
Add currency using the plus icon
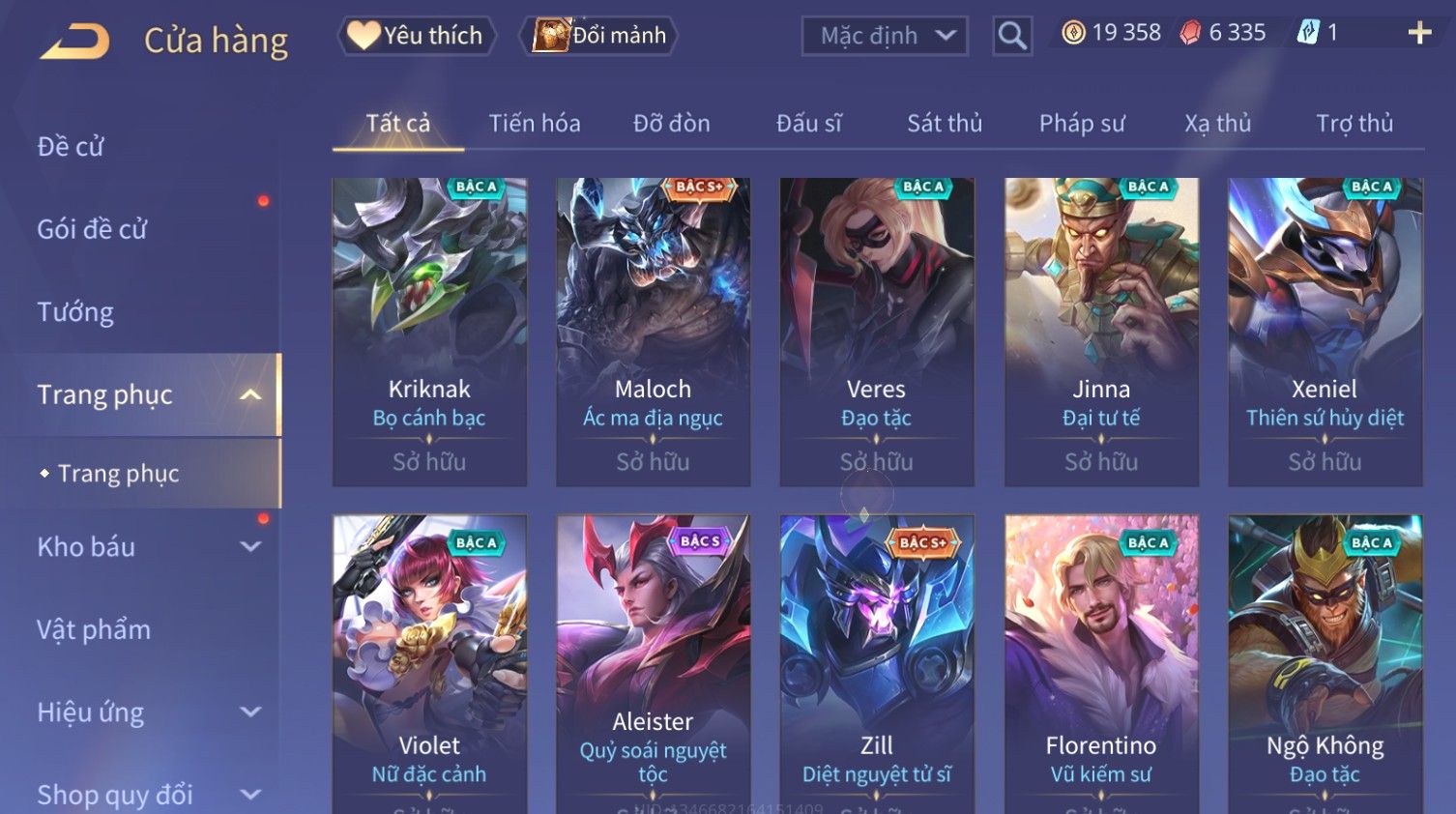pos(1419,33)
